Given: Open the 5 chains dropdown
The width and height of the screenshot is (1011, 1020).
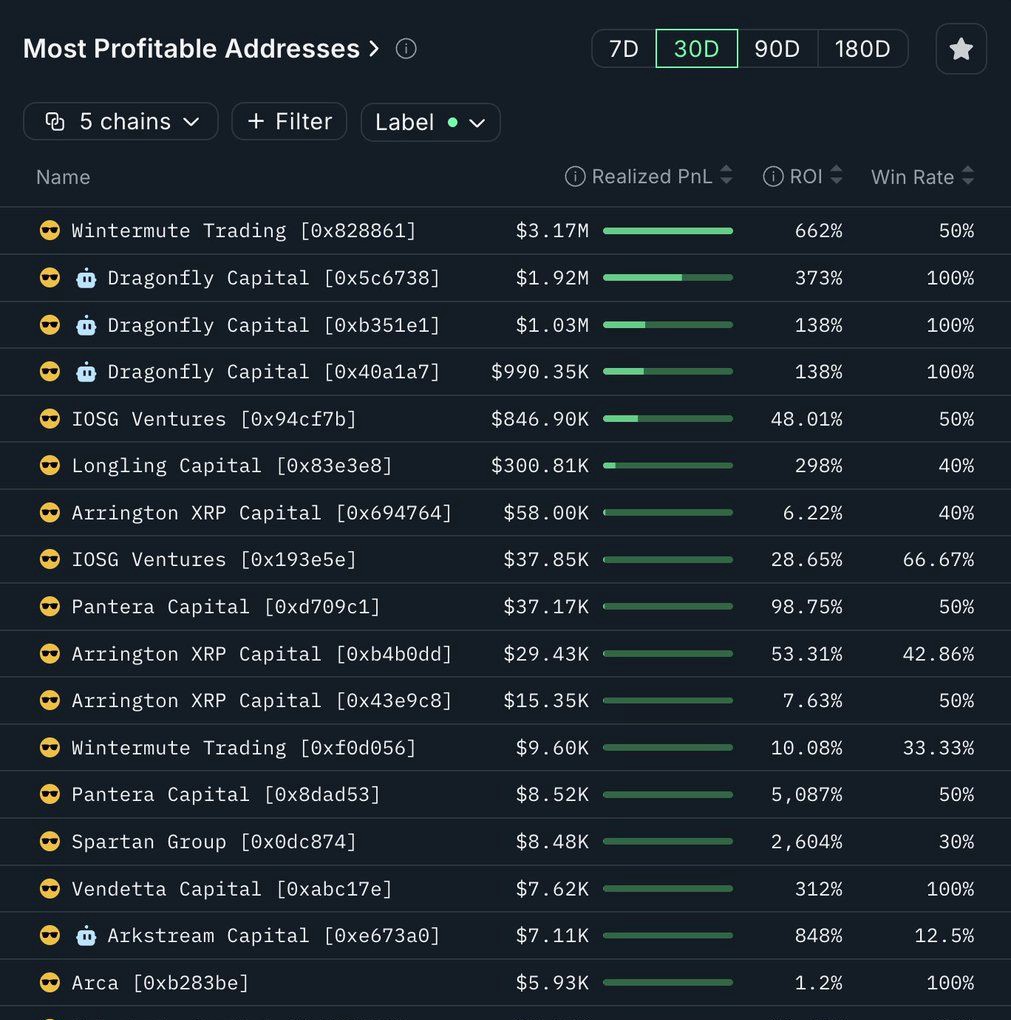Looking at the screenshot, I should (120, 121).
